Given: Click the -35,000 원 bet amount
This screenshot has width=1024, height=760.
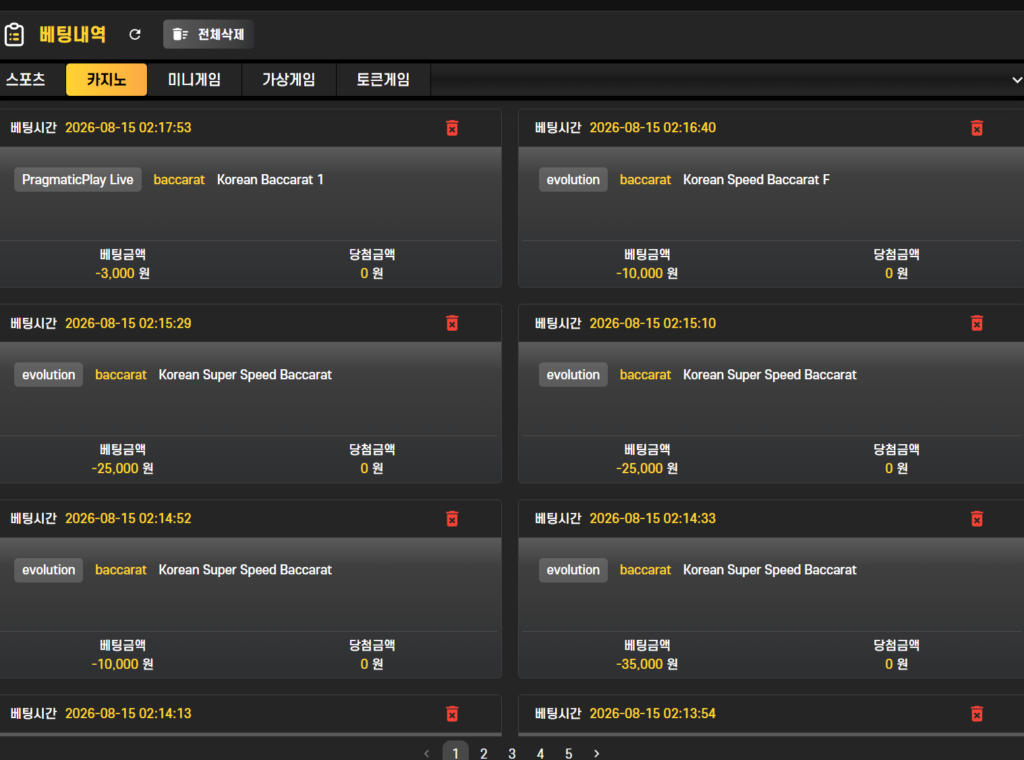Looking at the screenshot, I should pos(647,664).
